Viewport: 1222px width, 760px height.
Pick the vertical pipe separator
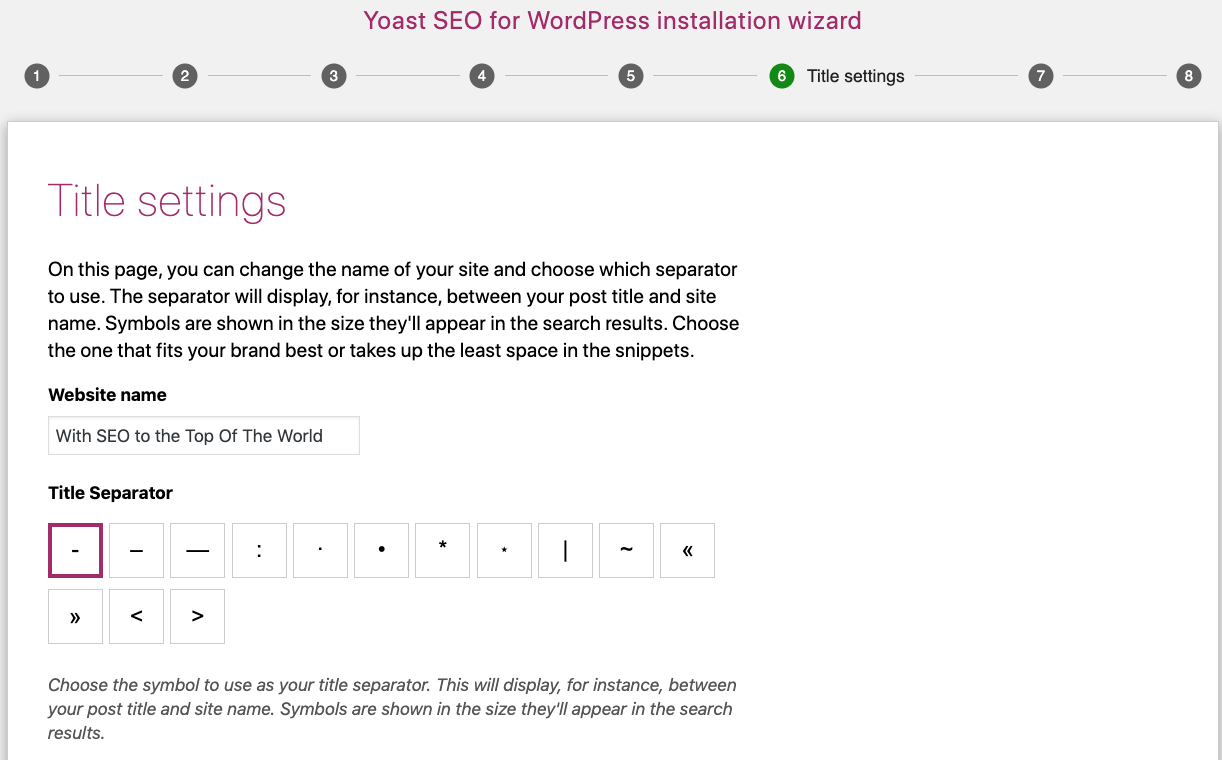(x=565, y=551)
